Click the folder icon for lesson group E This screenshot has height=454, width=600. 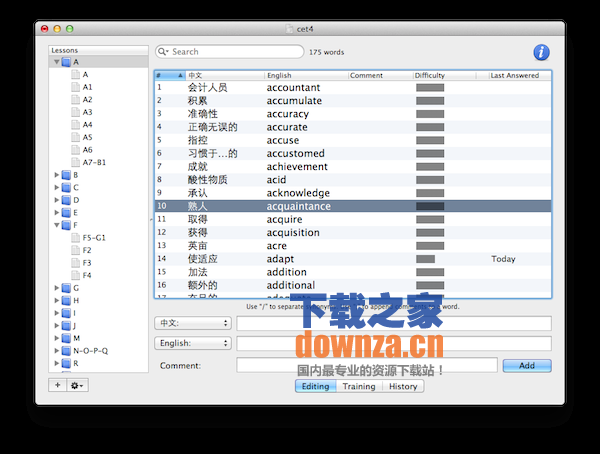pyautogui.click(x=66, y=213)
